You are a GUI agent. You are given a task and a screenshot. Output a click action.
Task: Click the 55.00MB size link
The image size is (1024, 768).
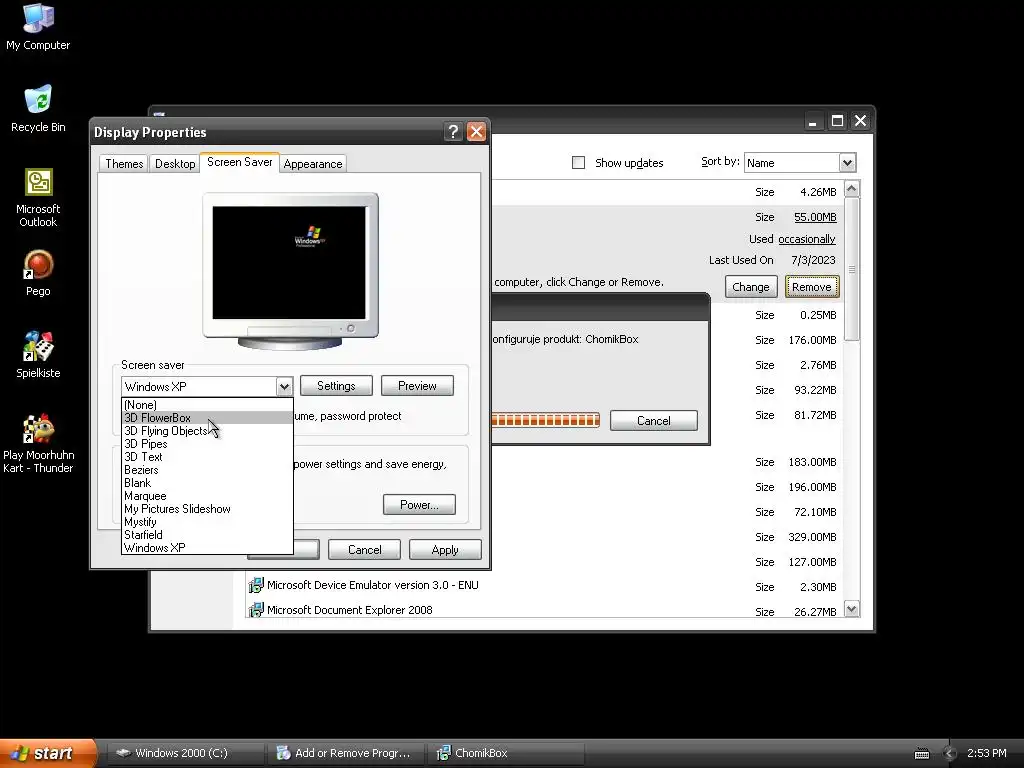click(815, 217)
